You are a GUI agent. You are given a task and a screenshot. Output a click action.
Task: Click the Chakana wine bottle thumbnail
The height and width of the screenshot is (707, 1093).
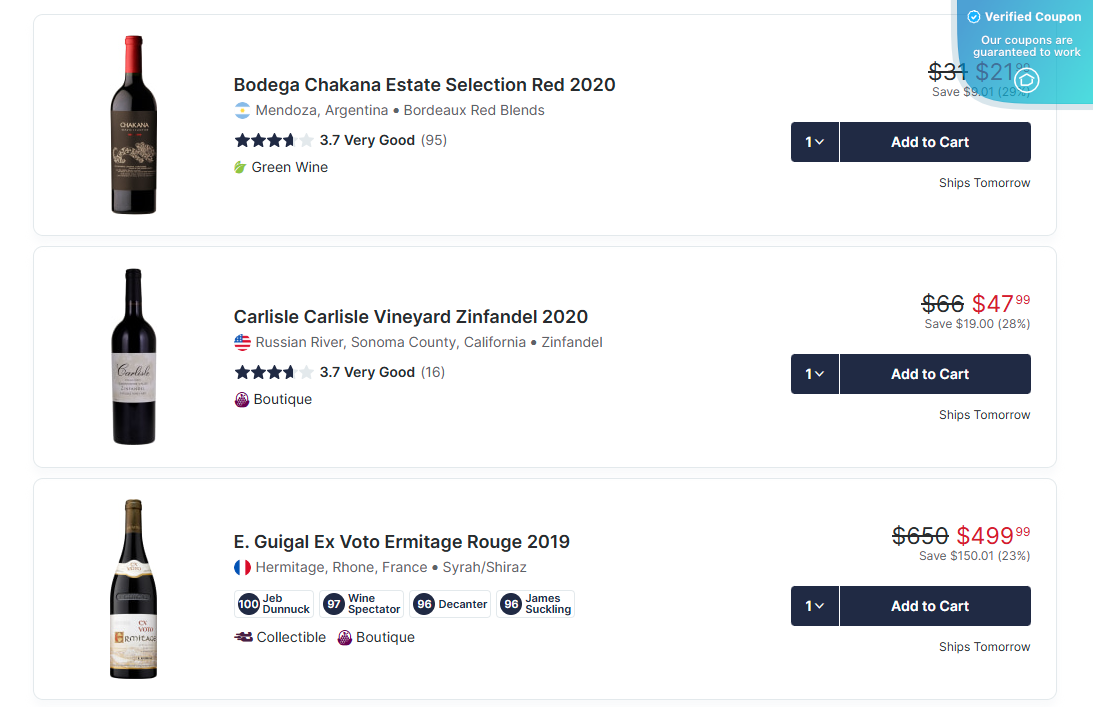click(134, 124)
